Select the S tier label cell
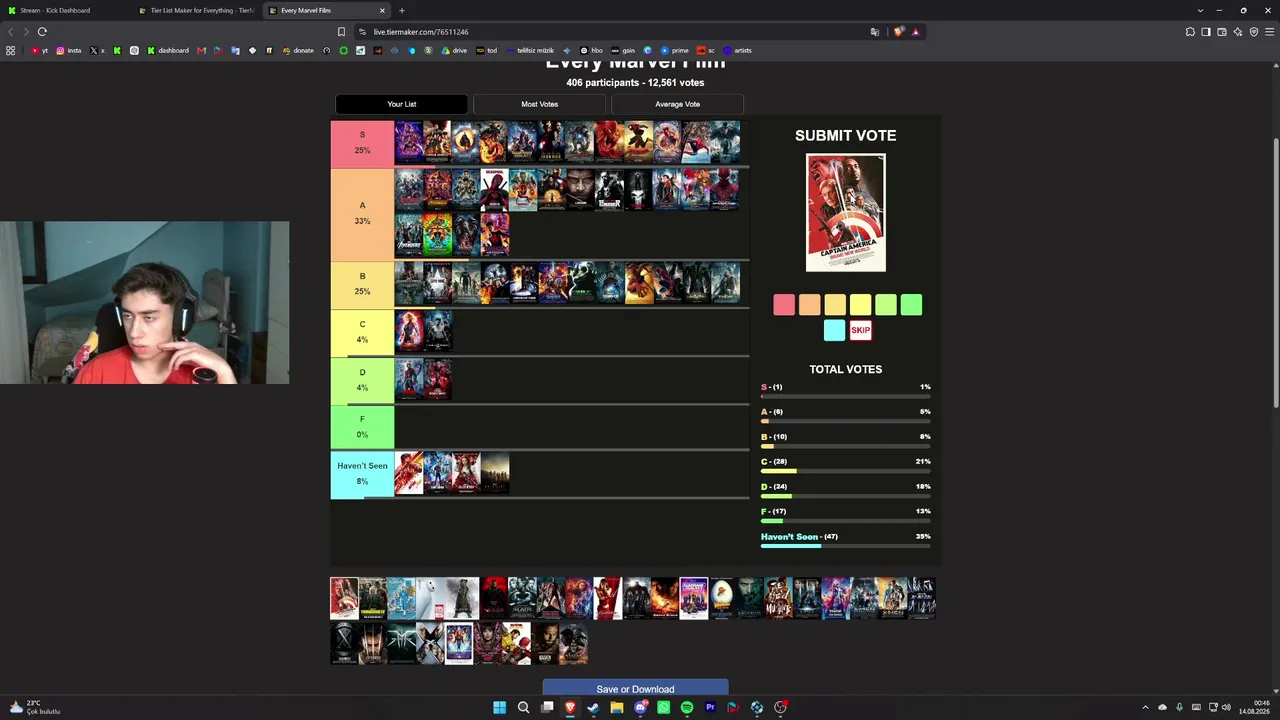 pyautogui.click(x=362, y=143)
